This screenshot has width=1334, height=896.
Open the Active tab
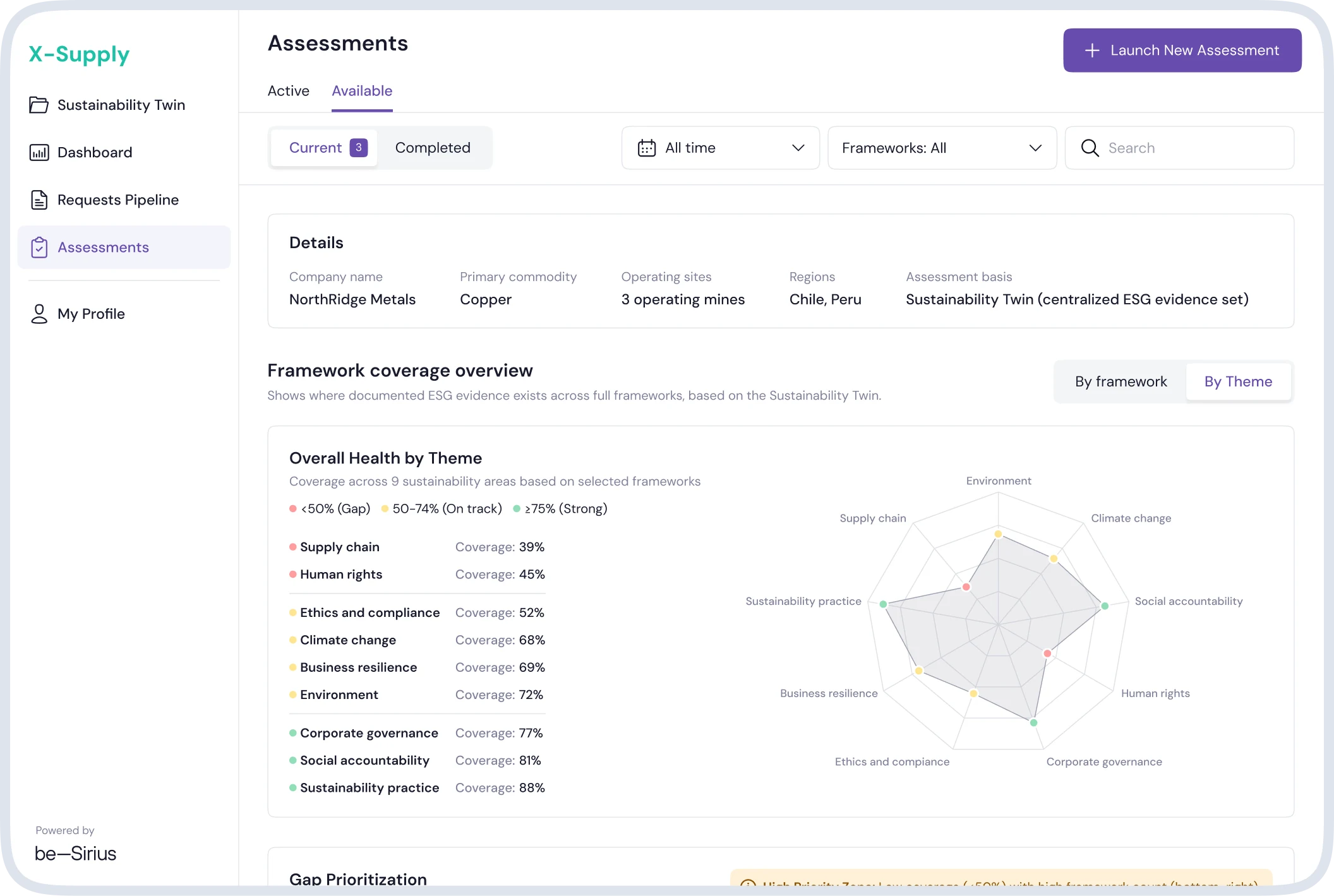click(289, 91)
